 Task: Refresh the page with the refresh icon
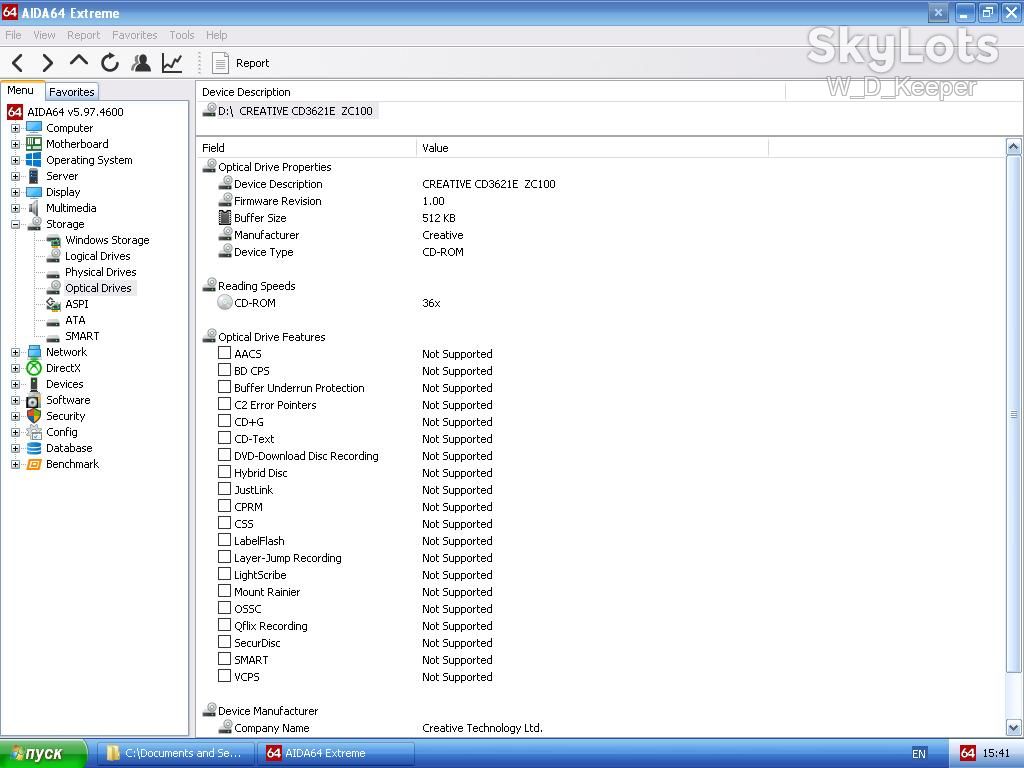pos(110,63)
